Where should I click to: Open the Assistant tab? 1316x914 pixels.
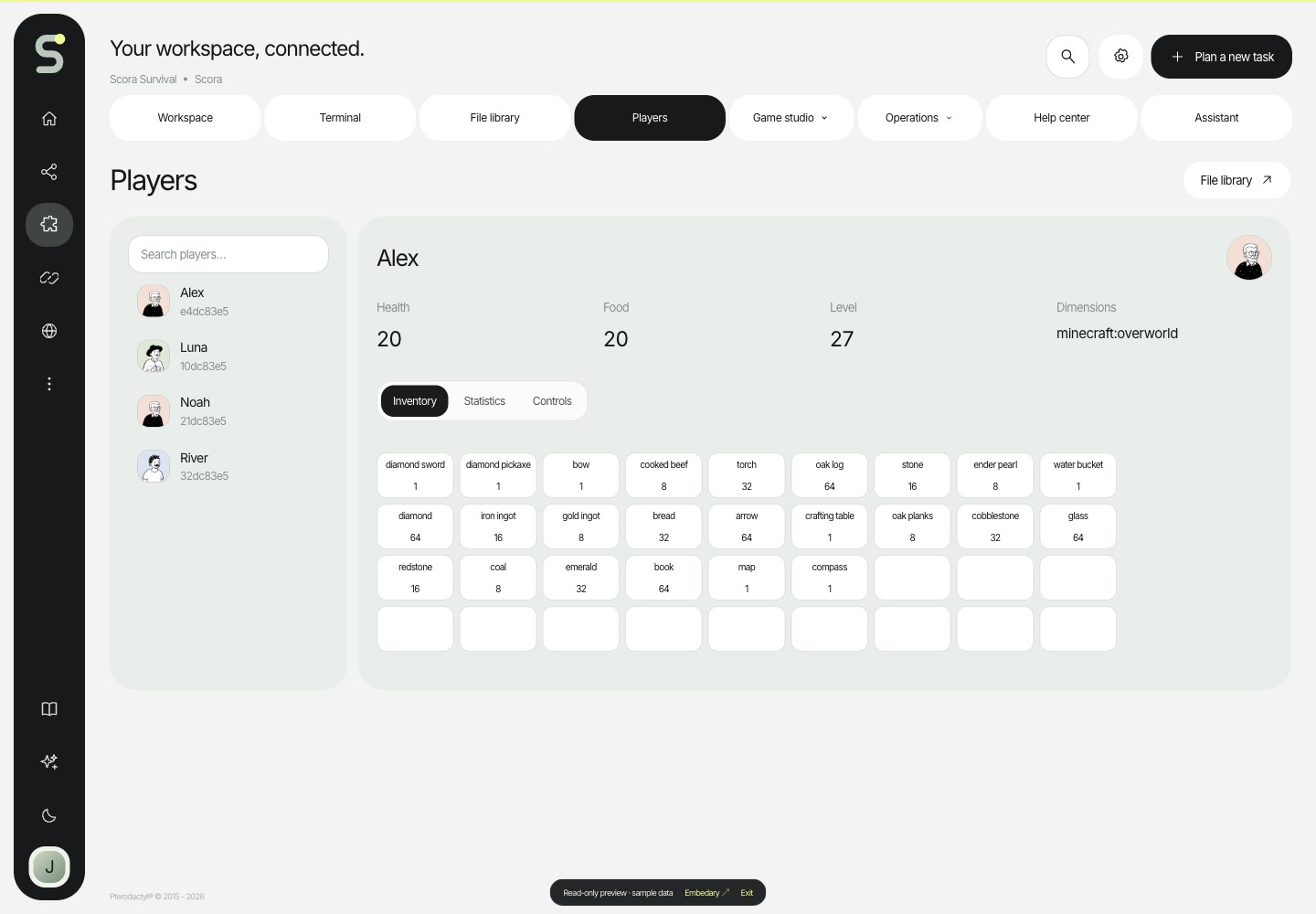tap(1216, 118)
